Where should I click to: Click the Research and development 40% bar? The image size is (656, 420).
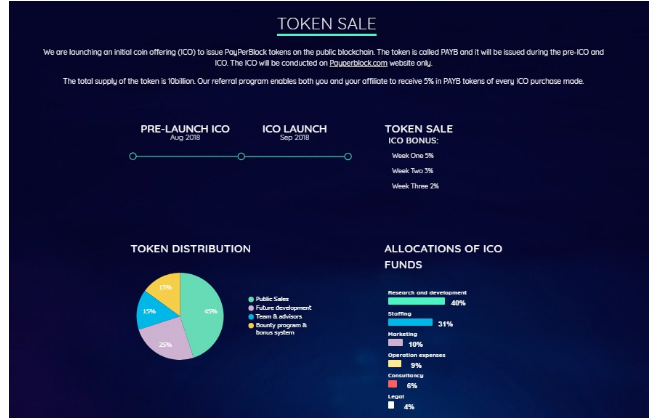[x=416, y=301]
